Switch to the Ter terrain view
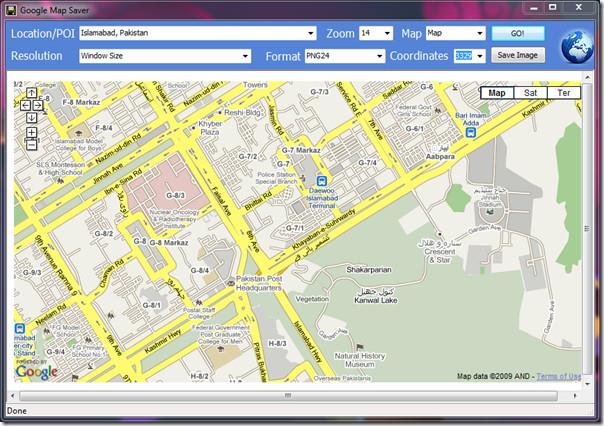 tap(564, 93)
